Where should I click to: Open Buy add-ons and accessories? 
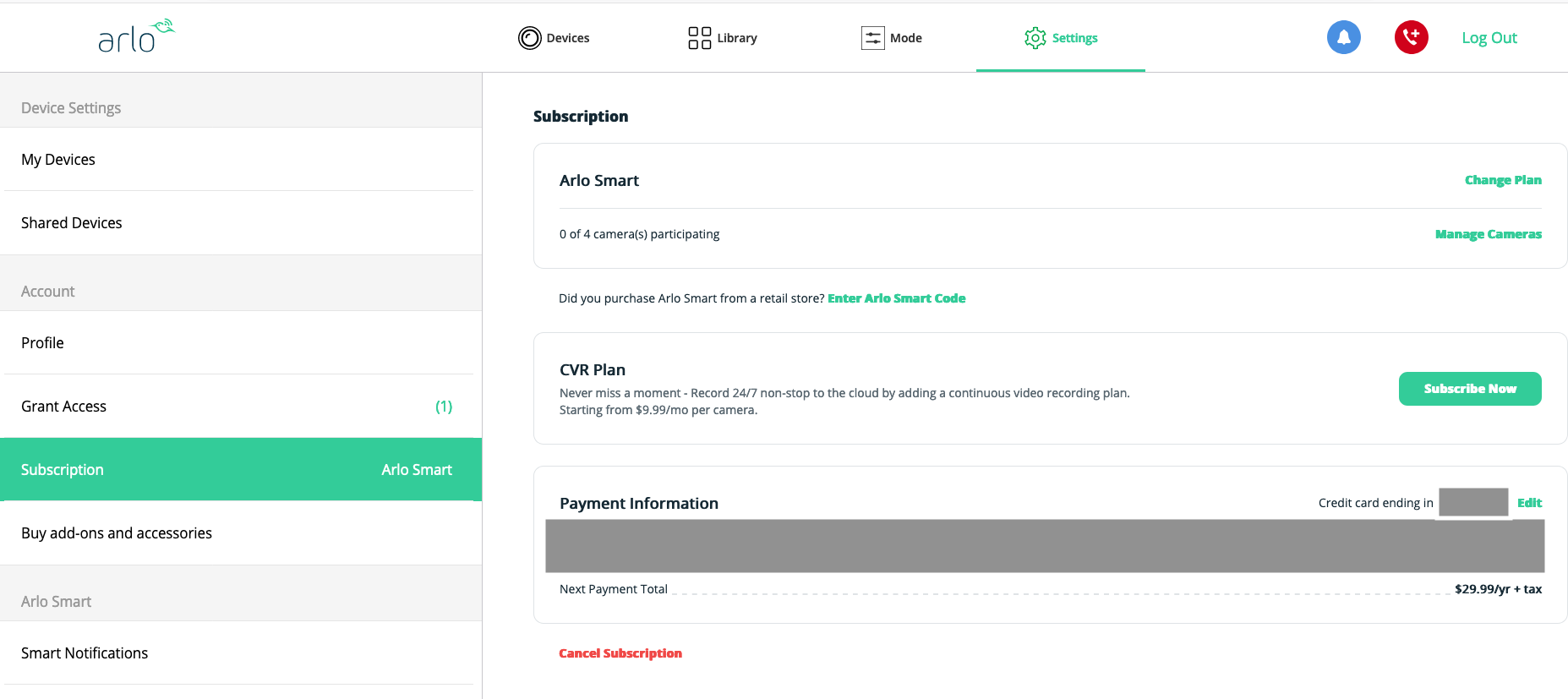pyautogui.click(x=117, y=533)
